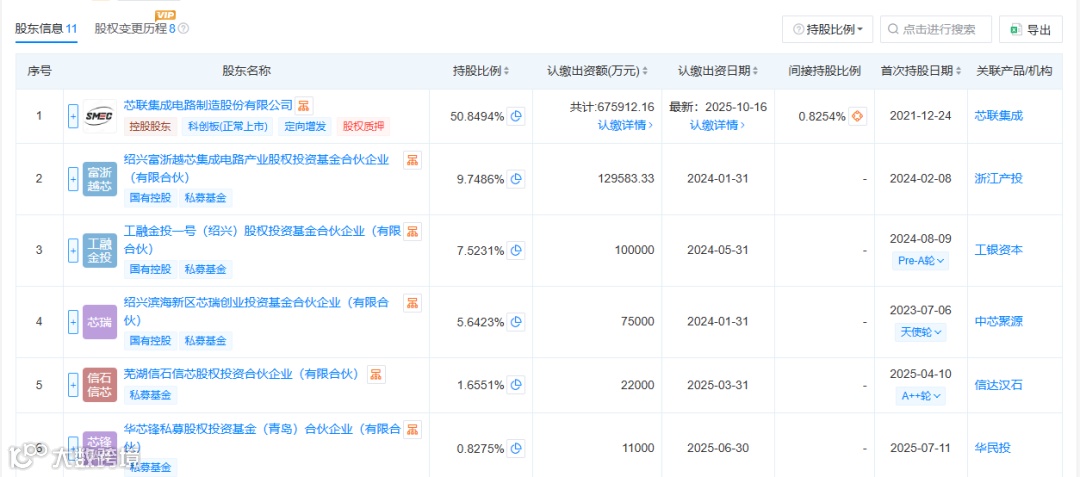Click the 控股股东 tag
This screenshot has width=1080, height=477.
(151, 127)
